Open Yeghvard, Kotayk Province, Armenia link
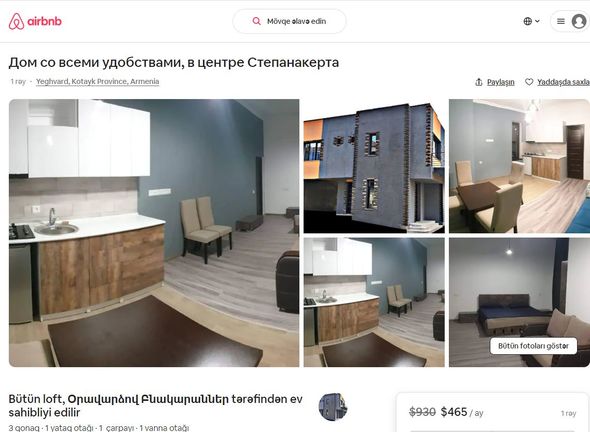590x432 pixels. [97, 81]
